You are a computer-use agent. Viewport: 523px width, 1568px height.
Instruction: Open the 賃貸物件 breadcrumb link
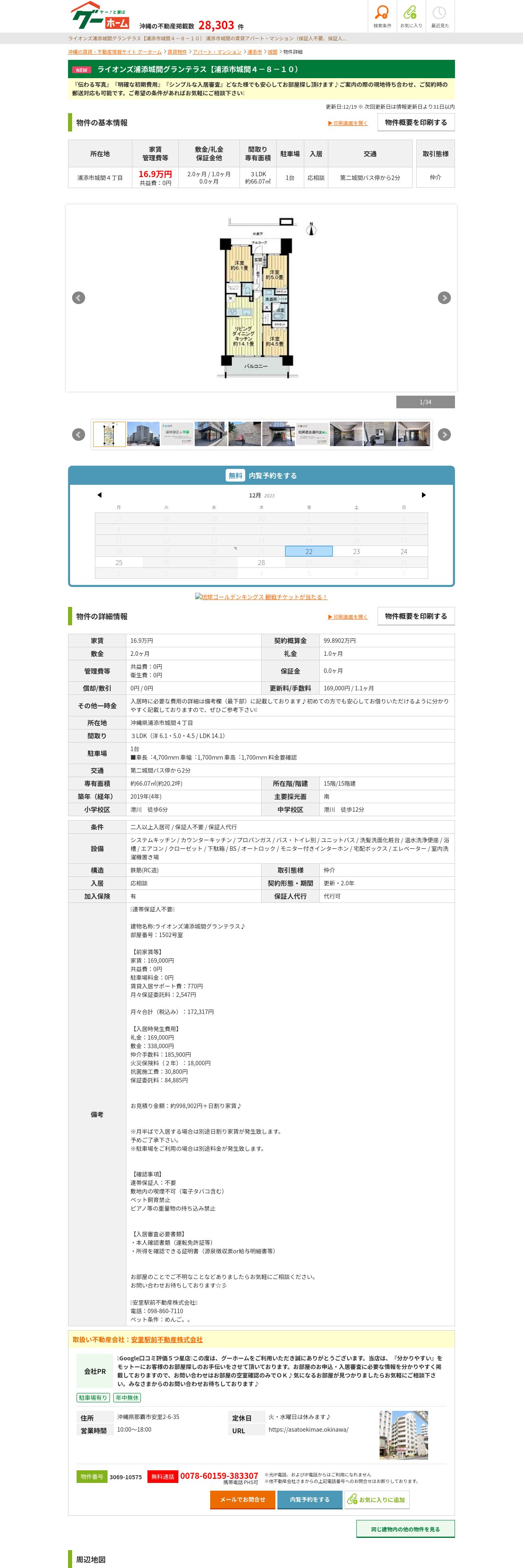click(x=177, y=53)
